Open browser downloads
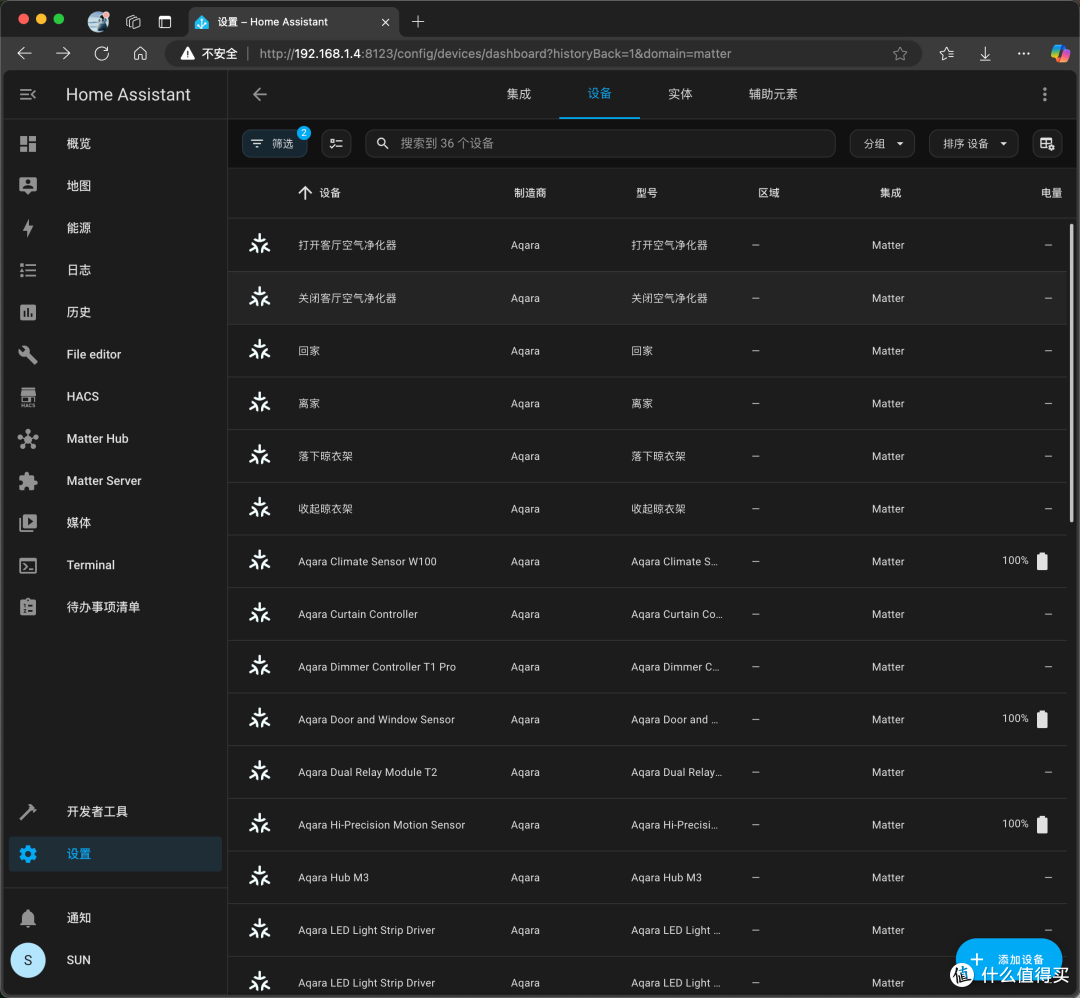 (985, 54)
